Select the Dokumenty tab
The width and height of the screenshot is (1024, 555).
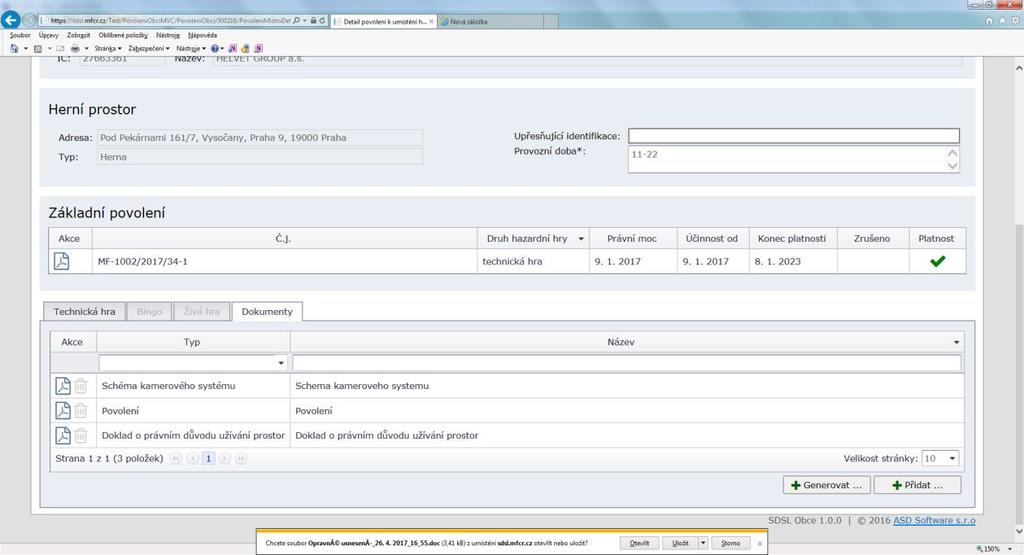click(267, 311)
